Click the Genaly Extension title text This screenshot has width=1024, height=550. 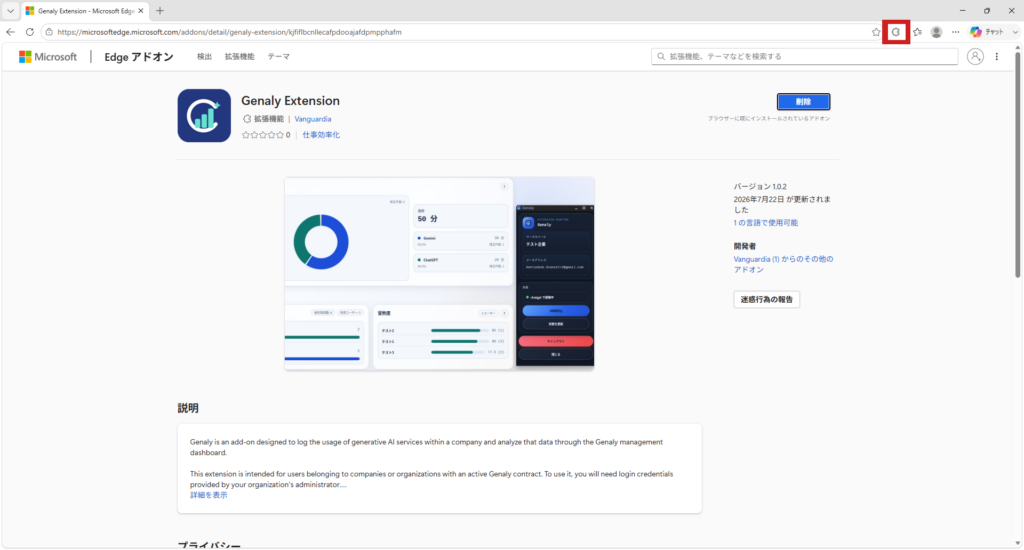tap(291, 101)
